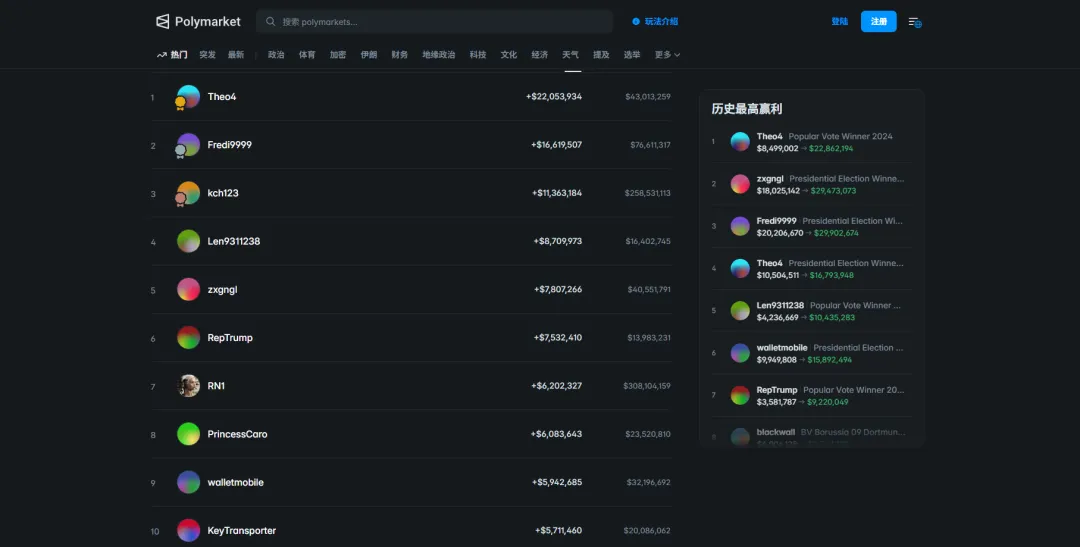Click Theo4's profit +$22,053,934

pos(554,96)
